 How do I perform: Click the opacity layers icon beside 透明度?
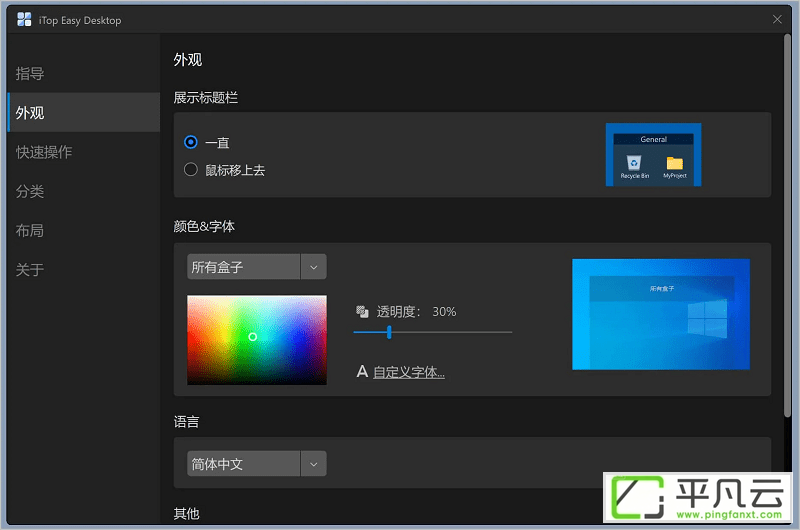pyautogui.click(x=362, y=311)
